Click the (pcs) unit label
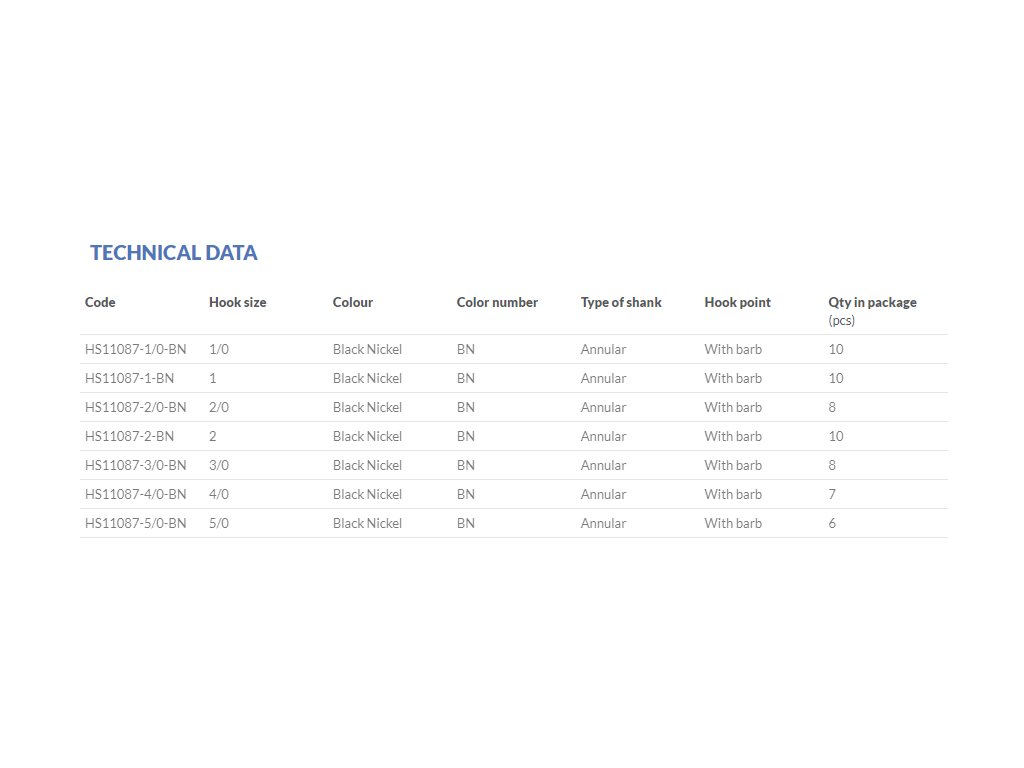 (841, 321)
